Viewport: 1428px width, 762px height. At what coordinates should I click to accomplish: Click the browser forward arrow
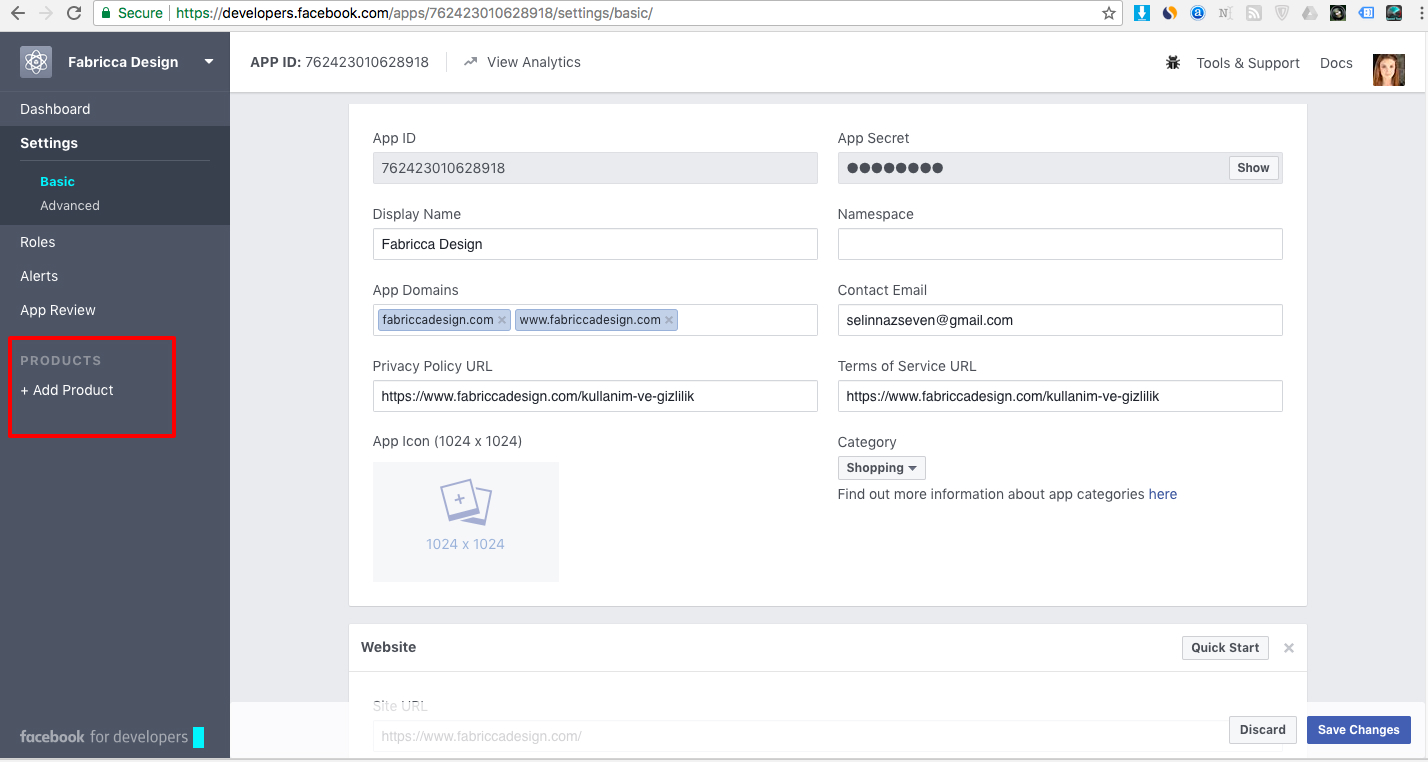45,13
